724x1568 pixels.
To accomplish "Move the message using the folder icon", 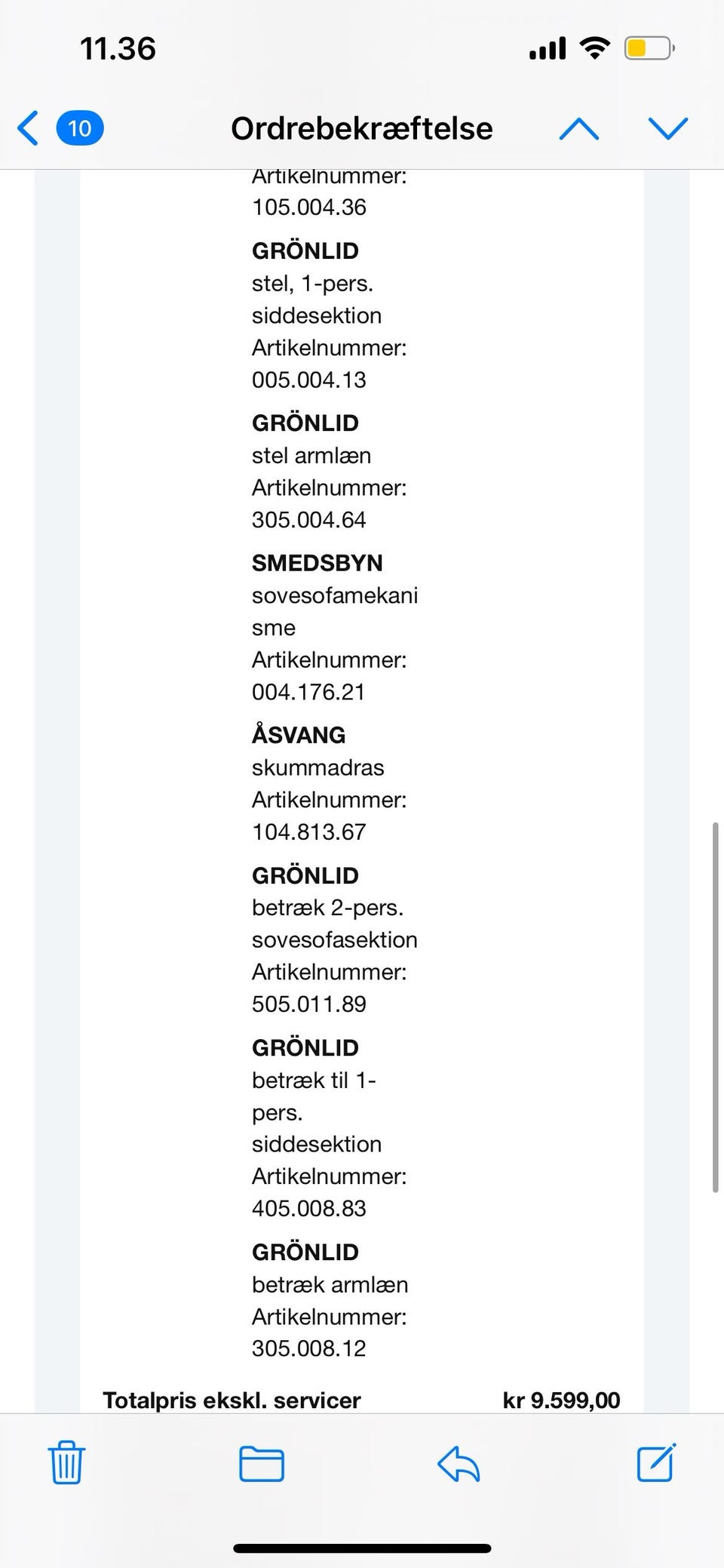I will tap(262, 1464).
